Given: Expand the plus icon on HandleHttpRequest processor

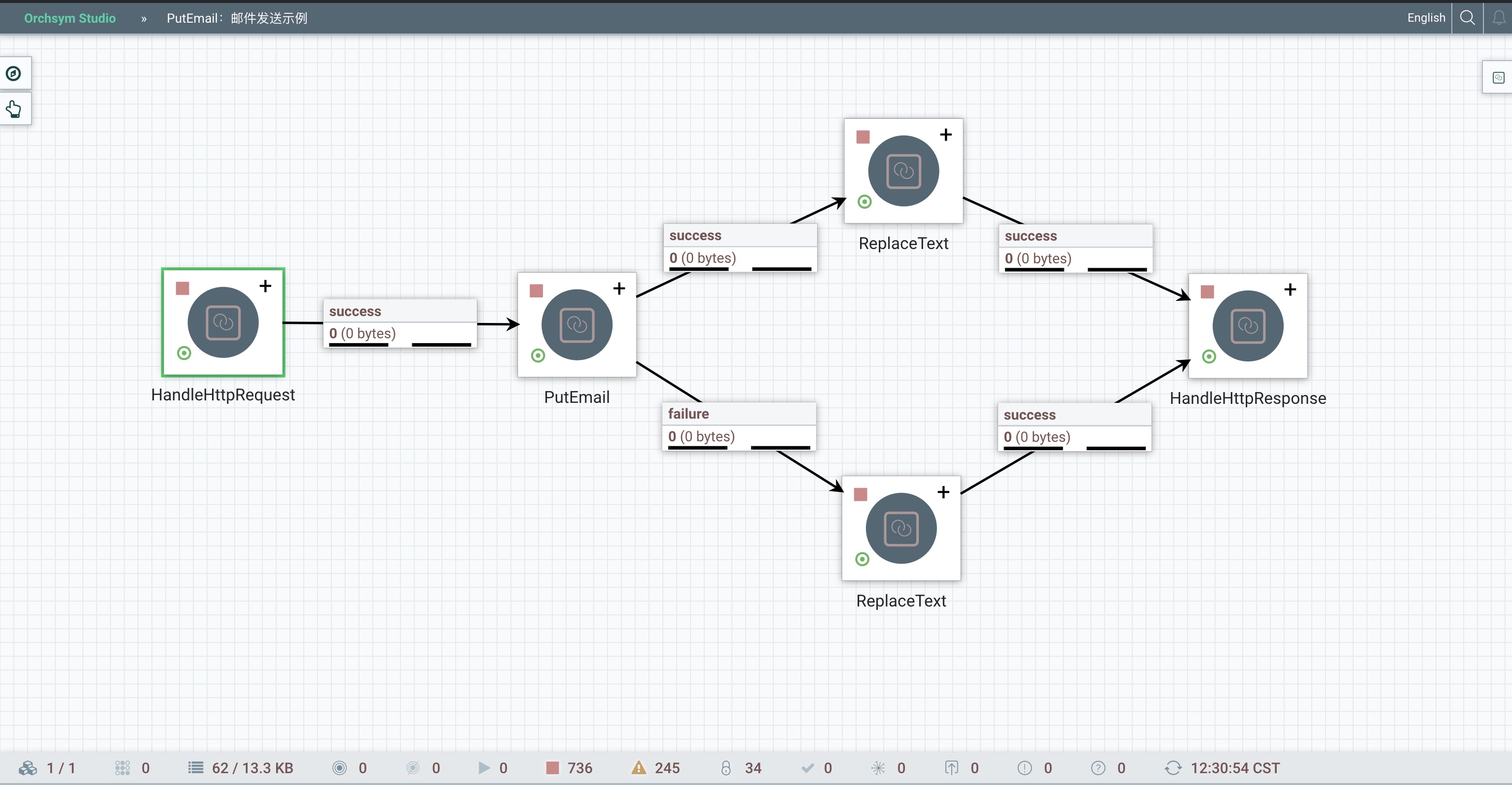Looking at the screenshot, I should [265, 285].
